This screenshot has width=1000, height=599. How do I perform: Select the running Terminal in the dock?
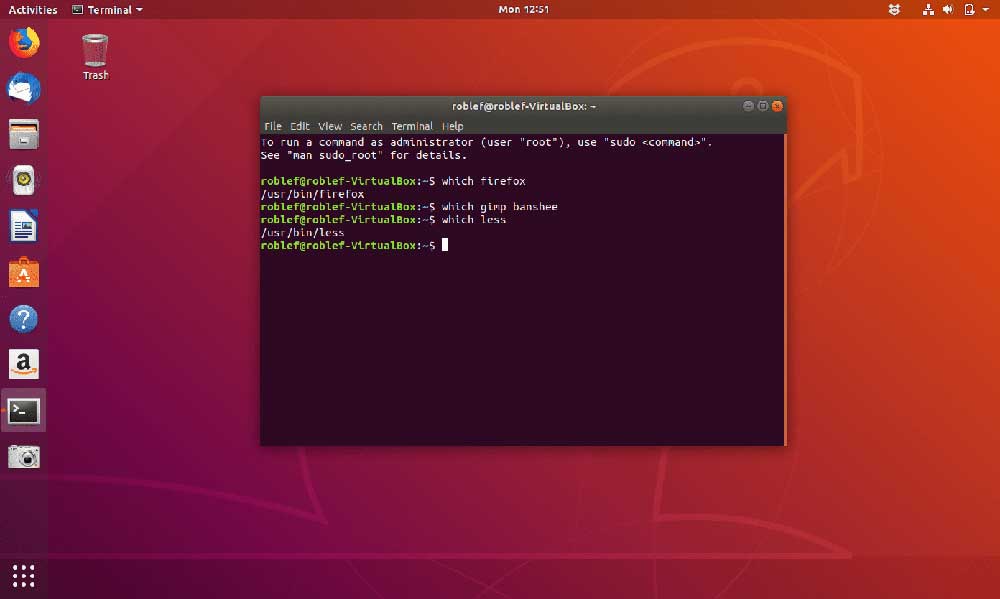pyautogui.click(x=22, y=411)
